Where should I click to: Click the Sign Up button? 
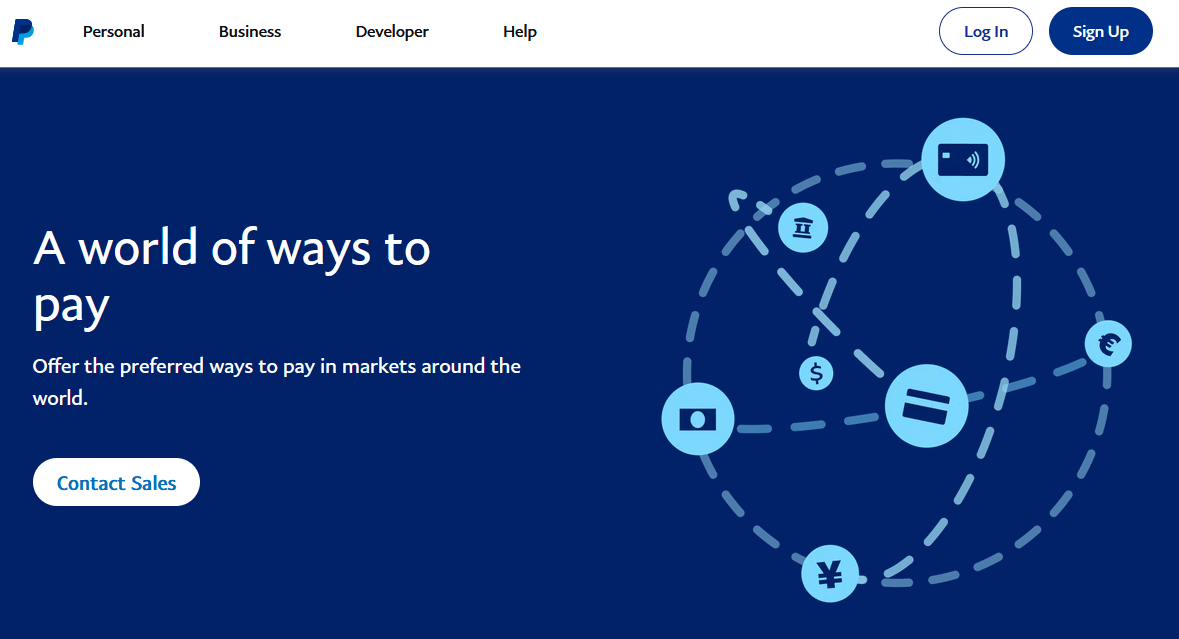[1100, 31]
